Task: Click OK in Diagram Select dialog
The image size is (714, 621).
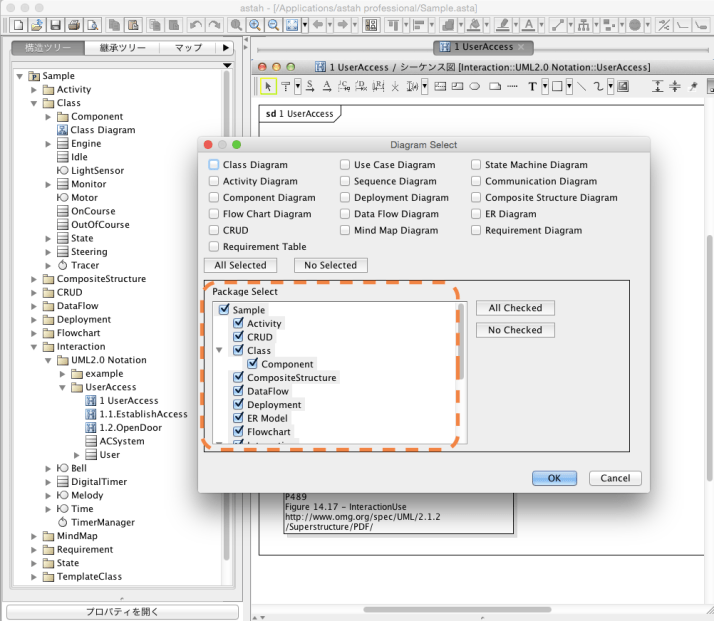Action: (x=554, y=478)
